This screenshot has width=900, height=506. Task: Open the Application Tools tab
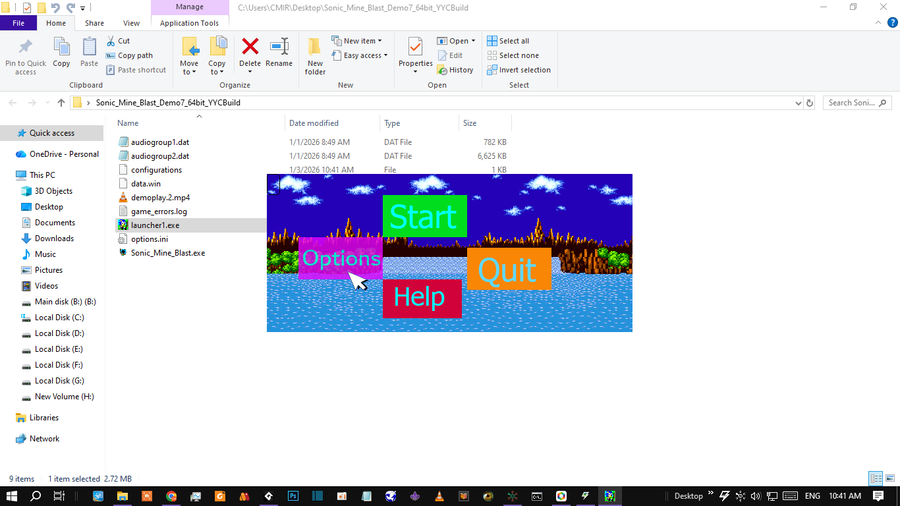[x=189, y=23]
